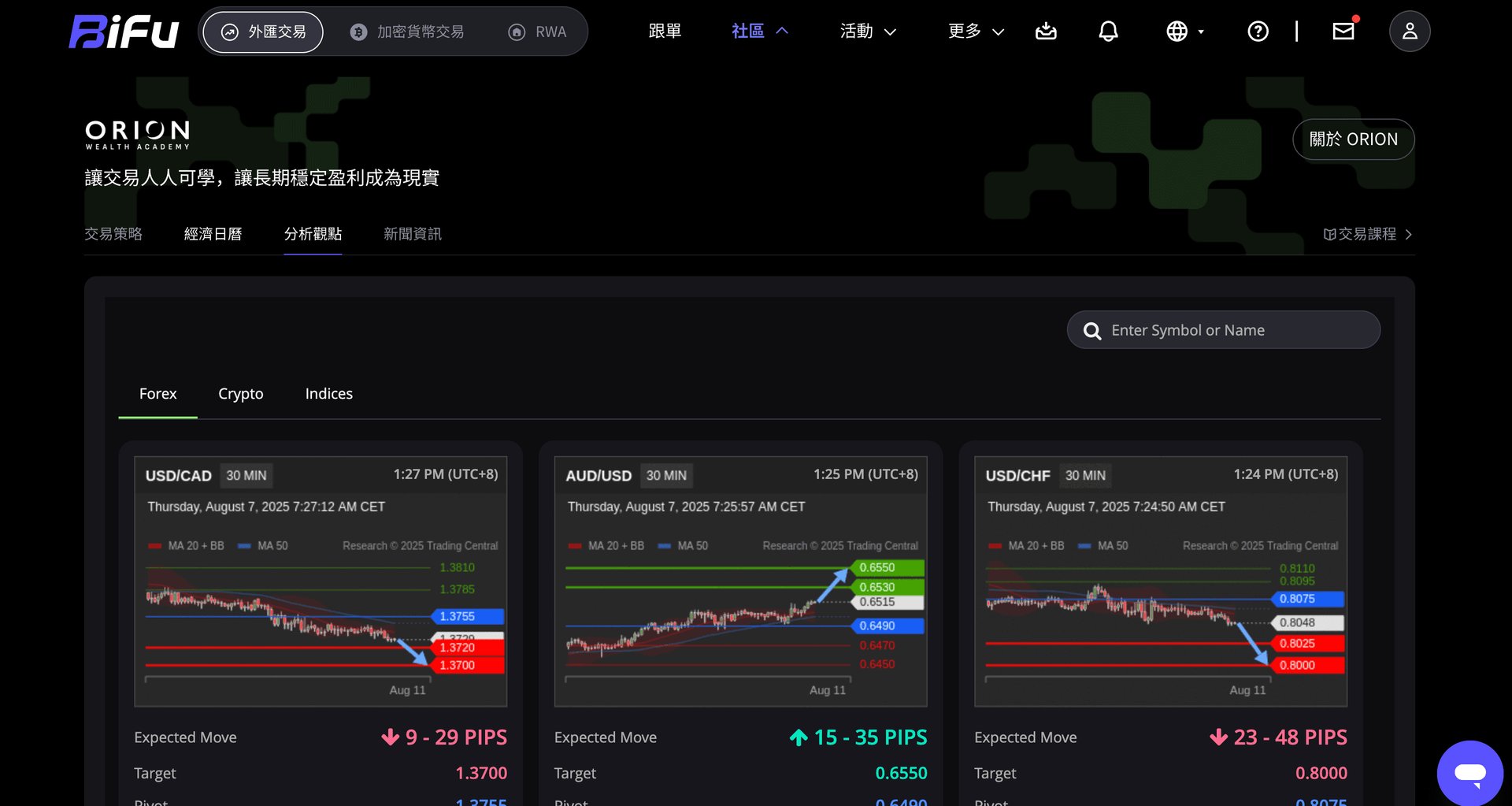The width and height of the screenshot is (1512, 806).
Task: Focus the Enter Symbol or Name field
Action: click(x=1224, y=330)
